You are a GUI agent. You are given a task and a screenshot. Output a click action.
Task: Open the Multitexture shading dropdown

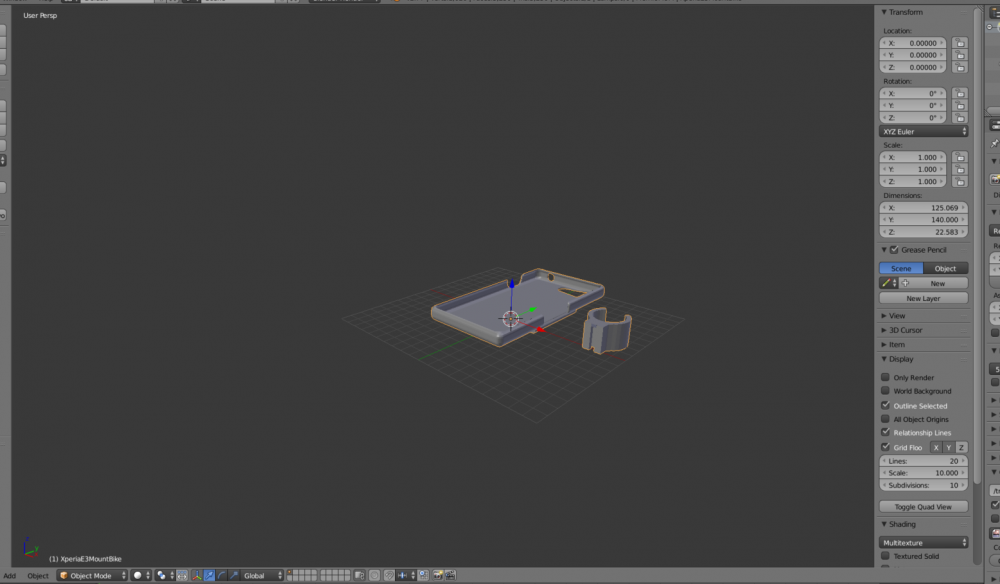pos(923,543)
